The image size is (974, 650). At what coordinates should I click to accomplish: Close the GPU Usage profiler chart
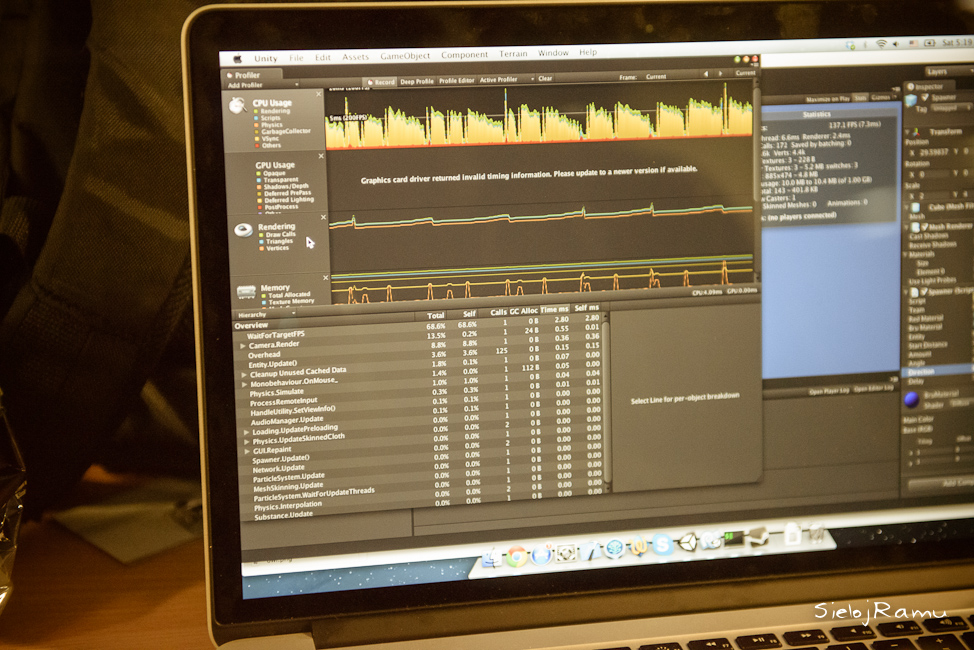(321, 156)
